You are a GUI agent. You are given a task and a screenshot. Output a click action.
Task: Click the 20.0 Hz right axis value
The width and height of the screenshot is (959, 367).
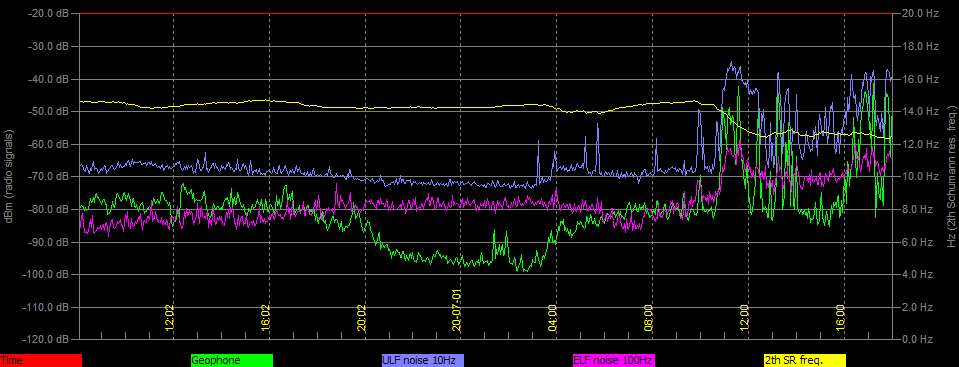[919, 13]
